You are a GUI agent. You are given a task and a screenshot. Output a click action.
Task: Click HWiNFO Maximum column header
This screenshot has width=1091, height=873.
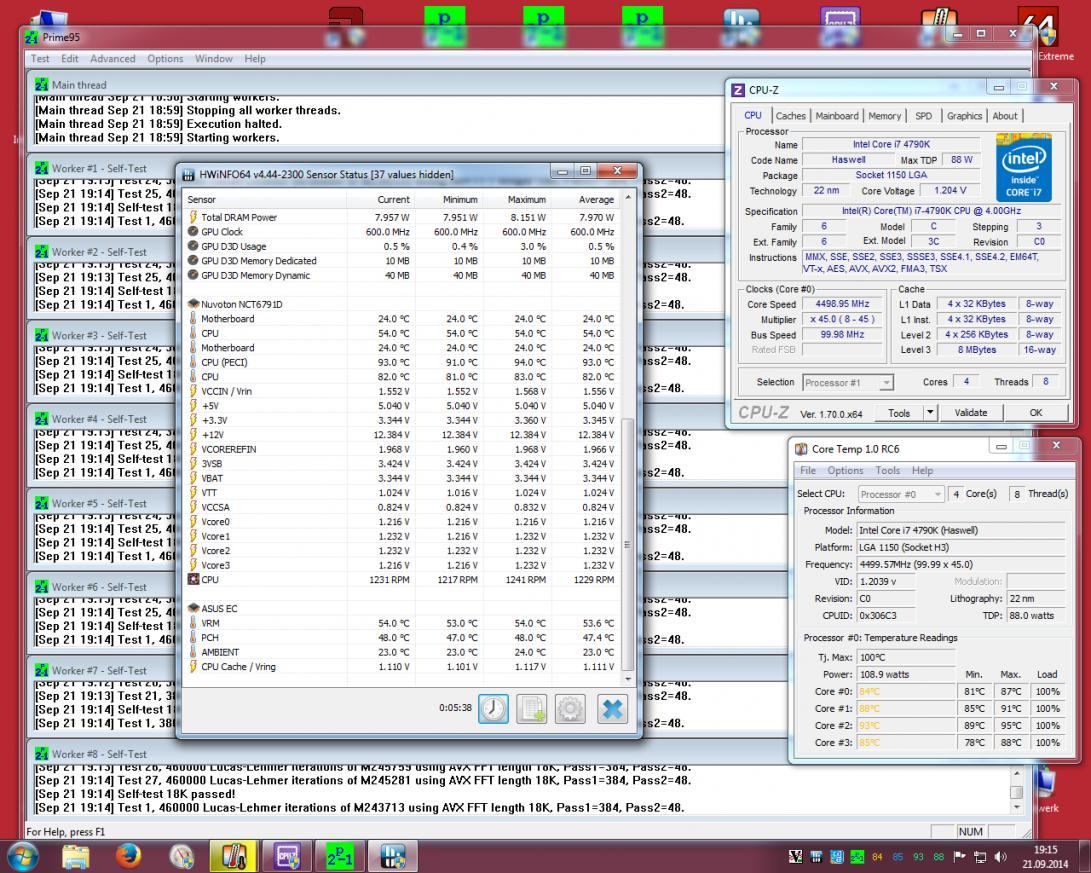pos(518,199)
